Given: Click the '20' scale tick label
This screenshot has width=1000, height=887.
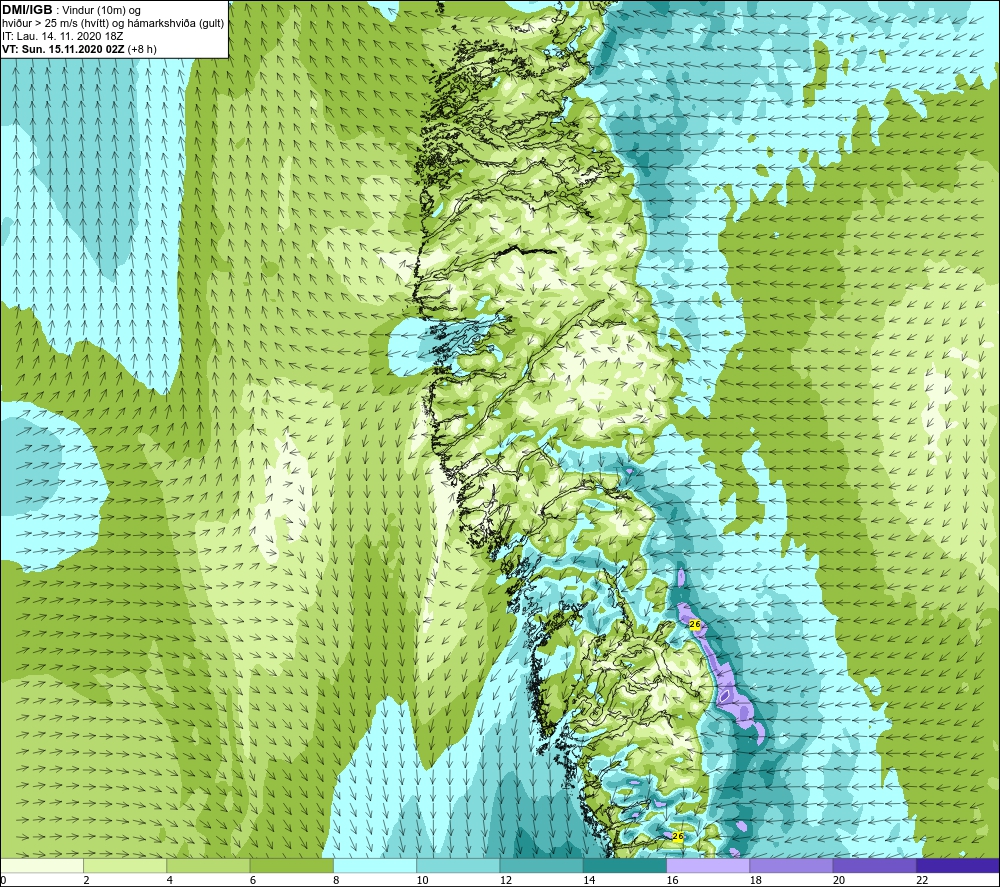Looking at the screenshot, I should click(839, 880).
